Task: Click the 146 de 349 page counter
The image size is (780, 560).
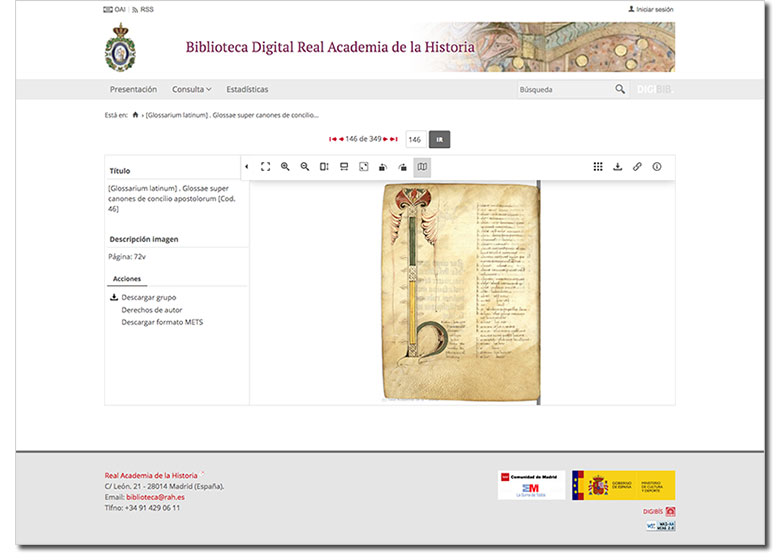Action: tap(363, 139)
